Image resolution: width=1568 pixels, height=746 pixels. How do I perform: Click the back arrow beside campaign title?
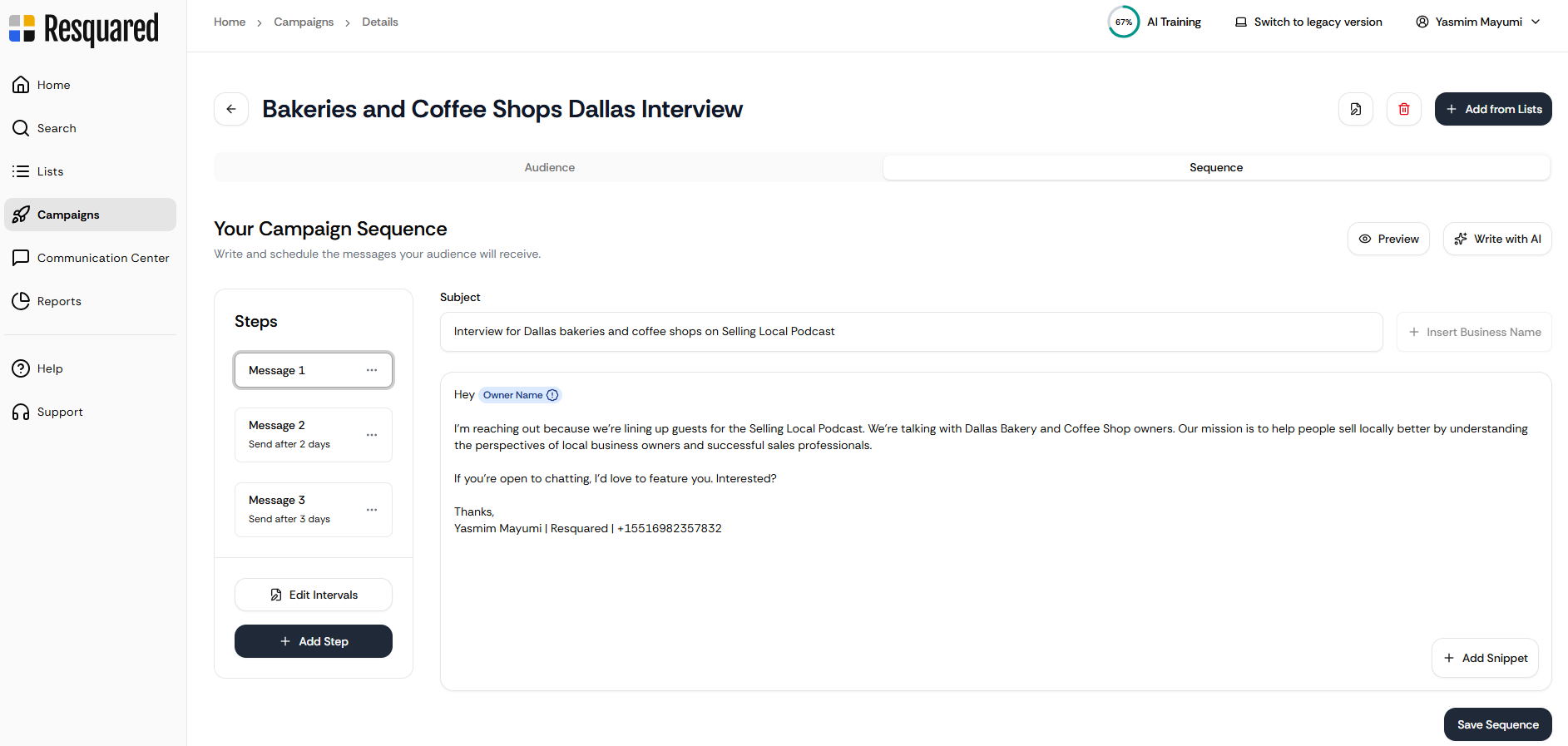coord(231,109)
